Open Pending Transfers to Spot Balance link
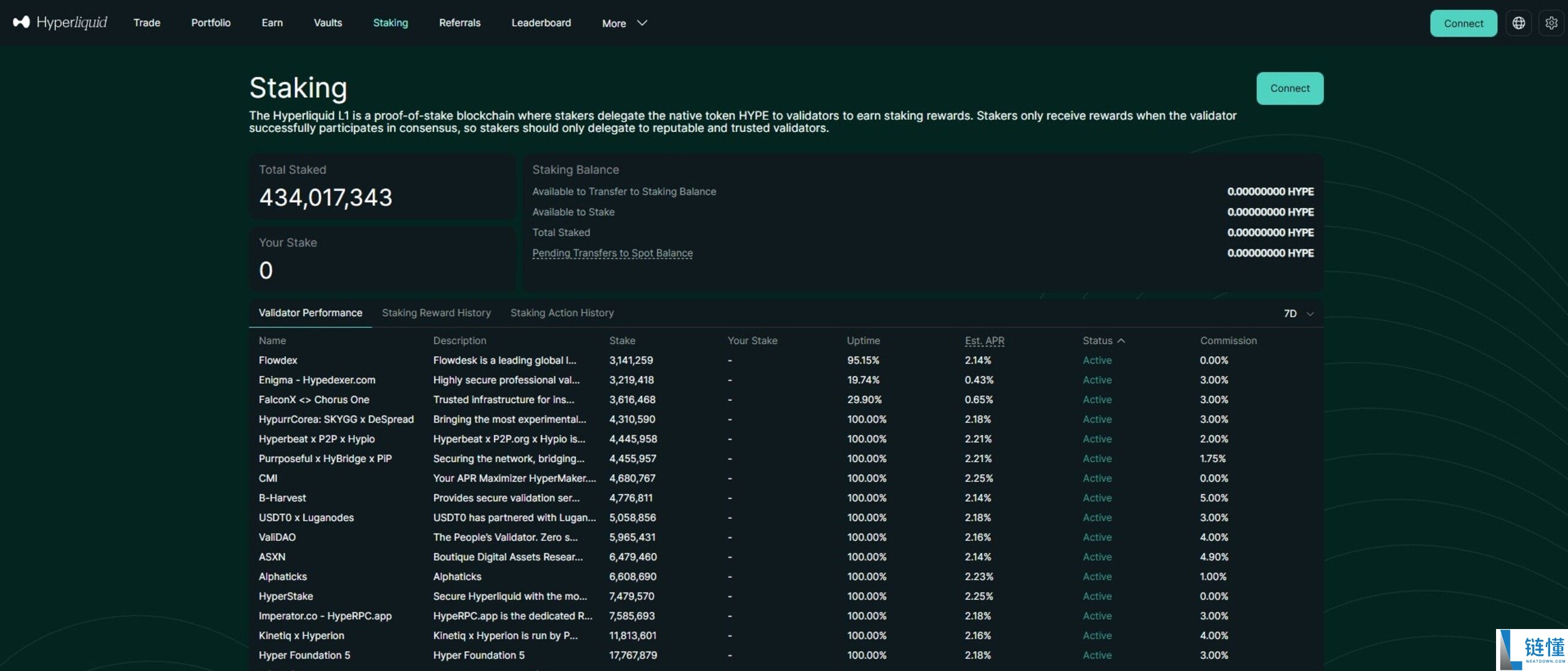Screen dimensions: 1568x671 pyautogui.click(x=612, y=252)
